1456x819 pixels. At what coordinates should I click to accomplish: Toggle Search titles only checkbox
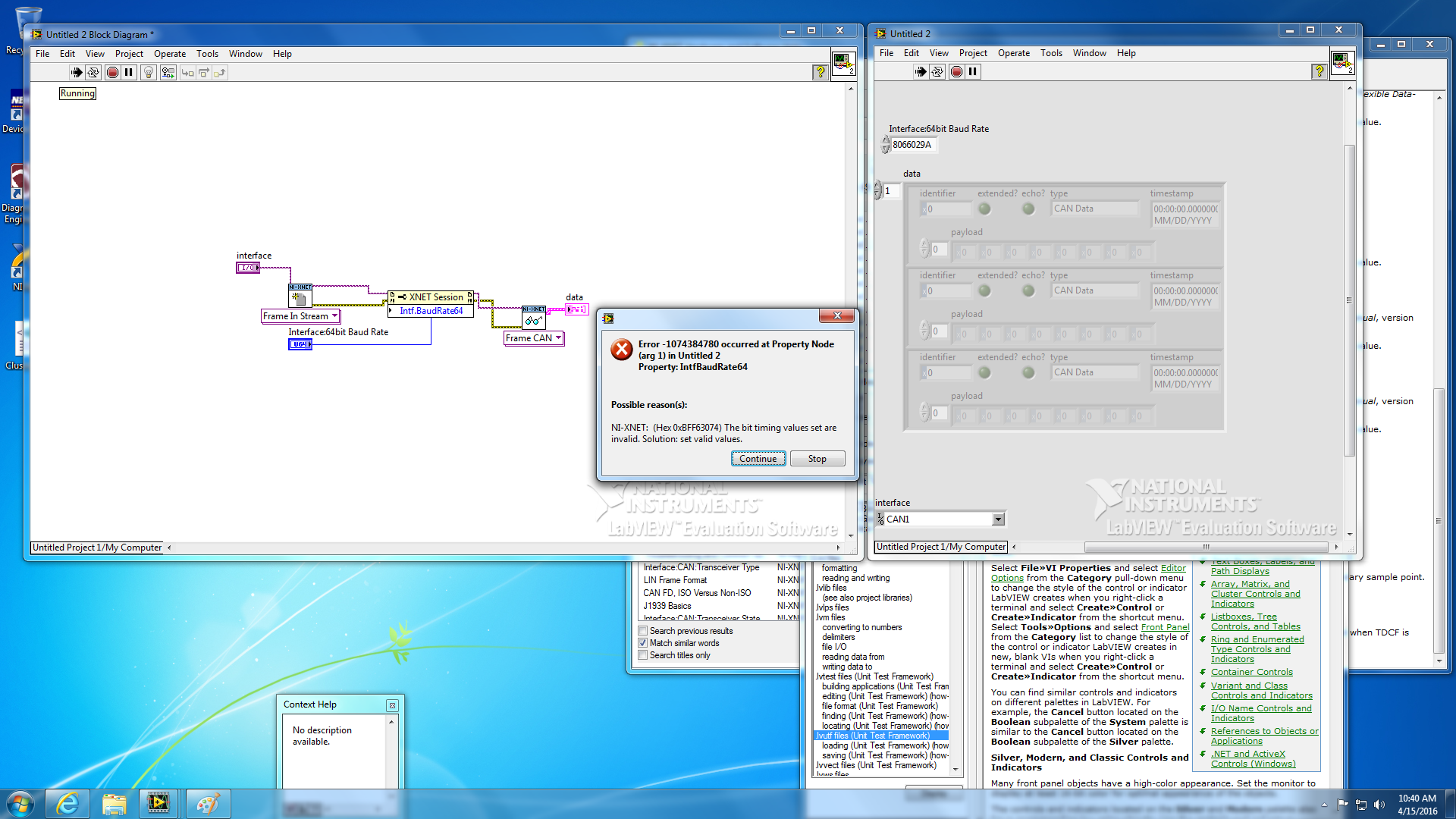click(x=643, y=655)
